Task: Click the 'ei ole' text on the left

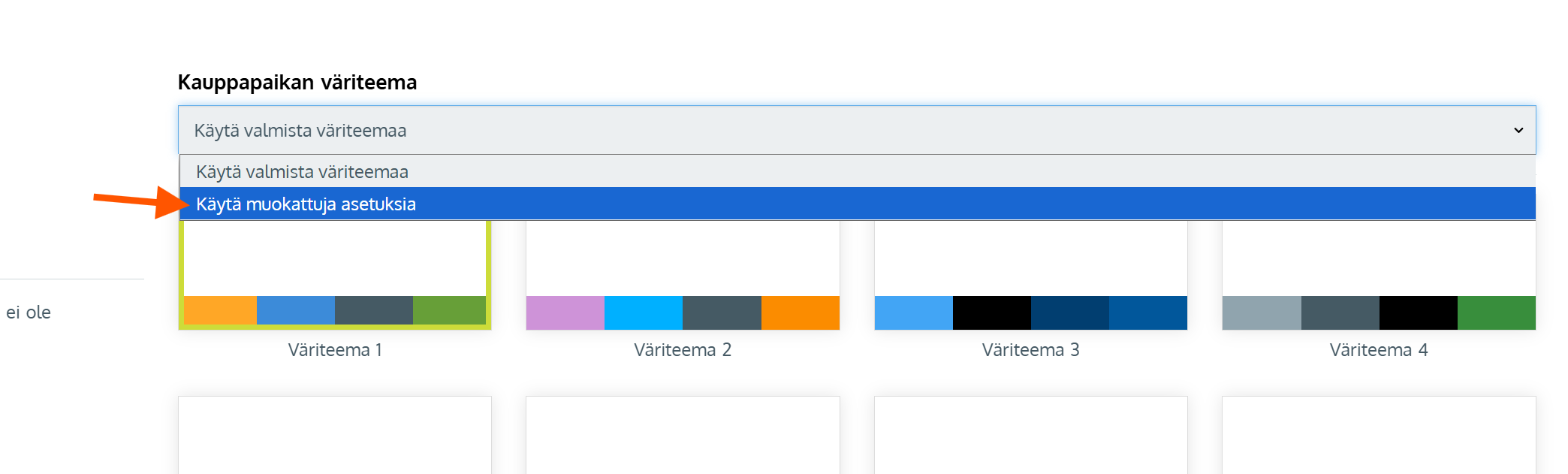Action: click(29, 312)
